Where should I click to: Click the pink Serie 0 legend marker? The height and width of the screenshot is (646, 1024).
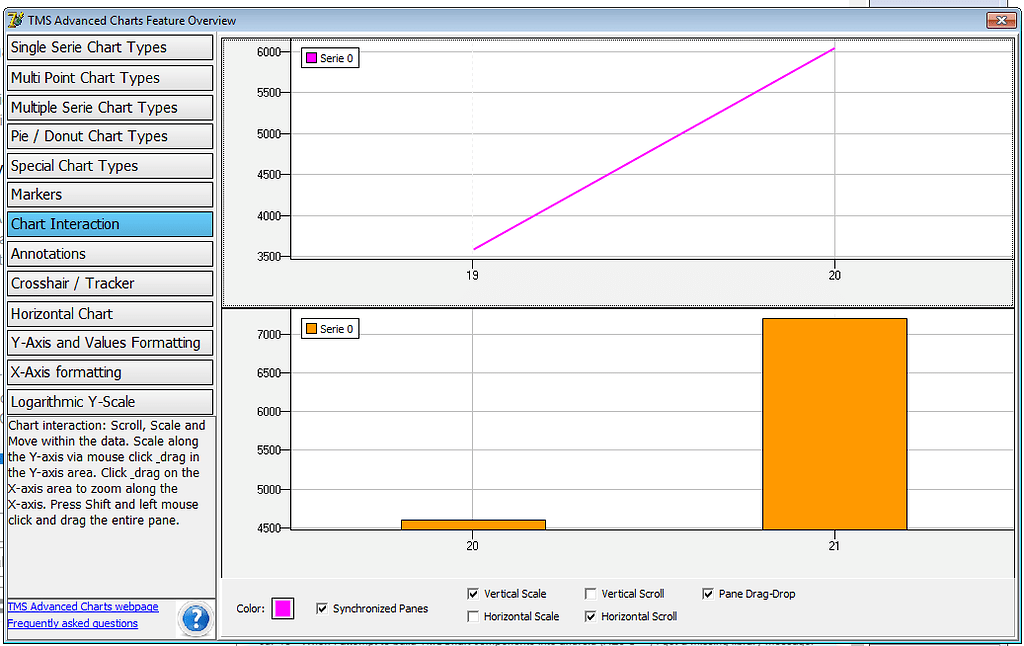point(313,58)
